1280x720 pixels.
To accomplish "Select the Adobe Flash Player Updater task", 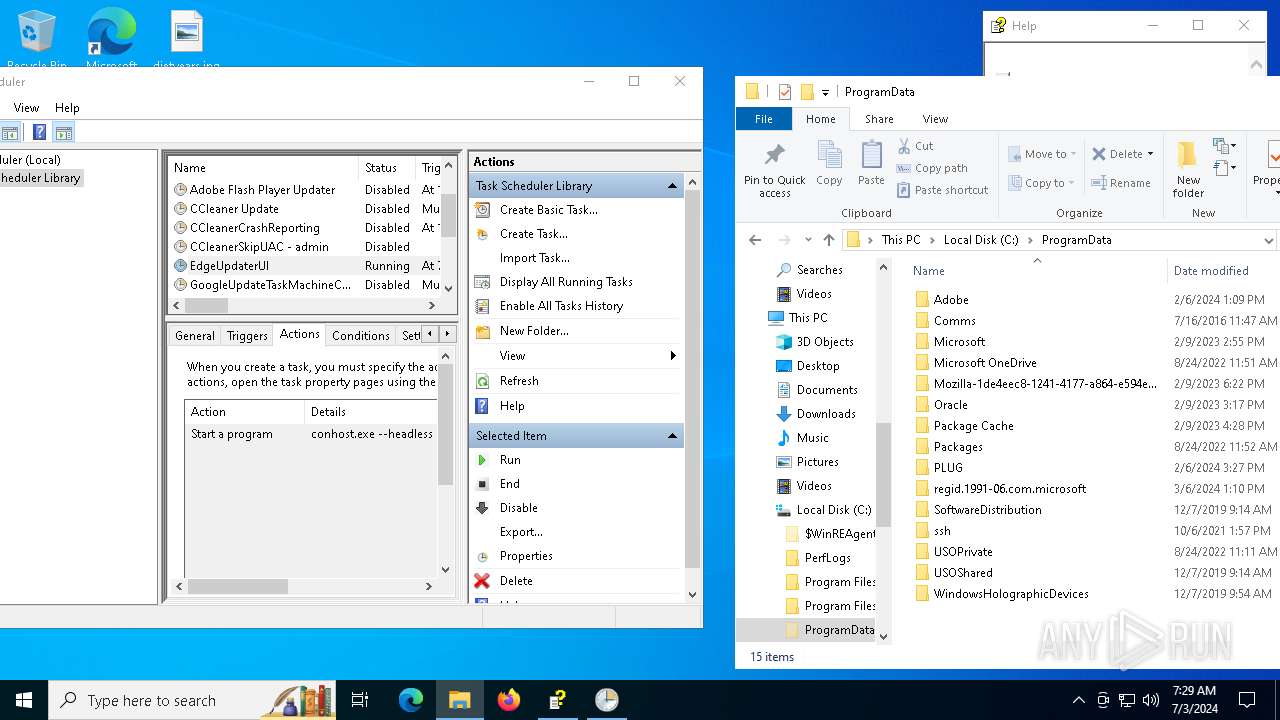I will tap(305, 190).
